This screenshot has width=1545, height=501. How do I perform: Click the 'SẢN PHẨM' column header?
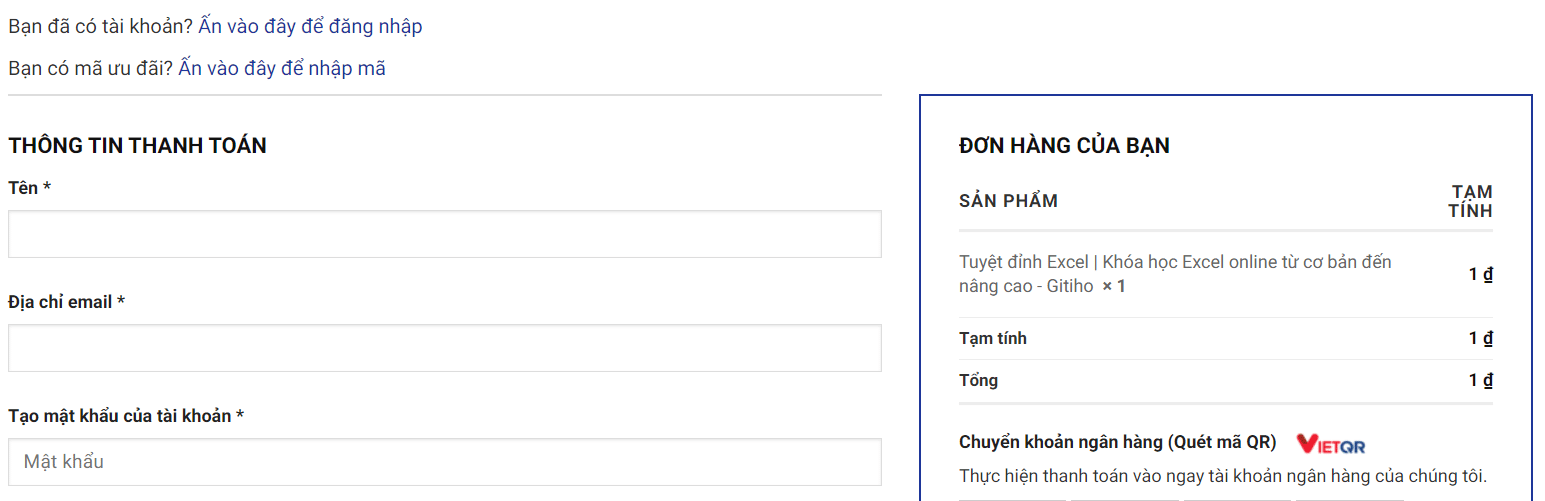point(1008,201)
